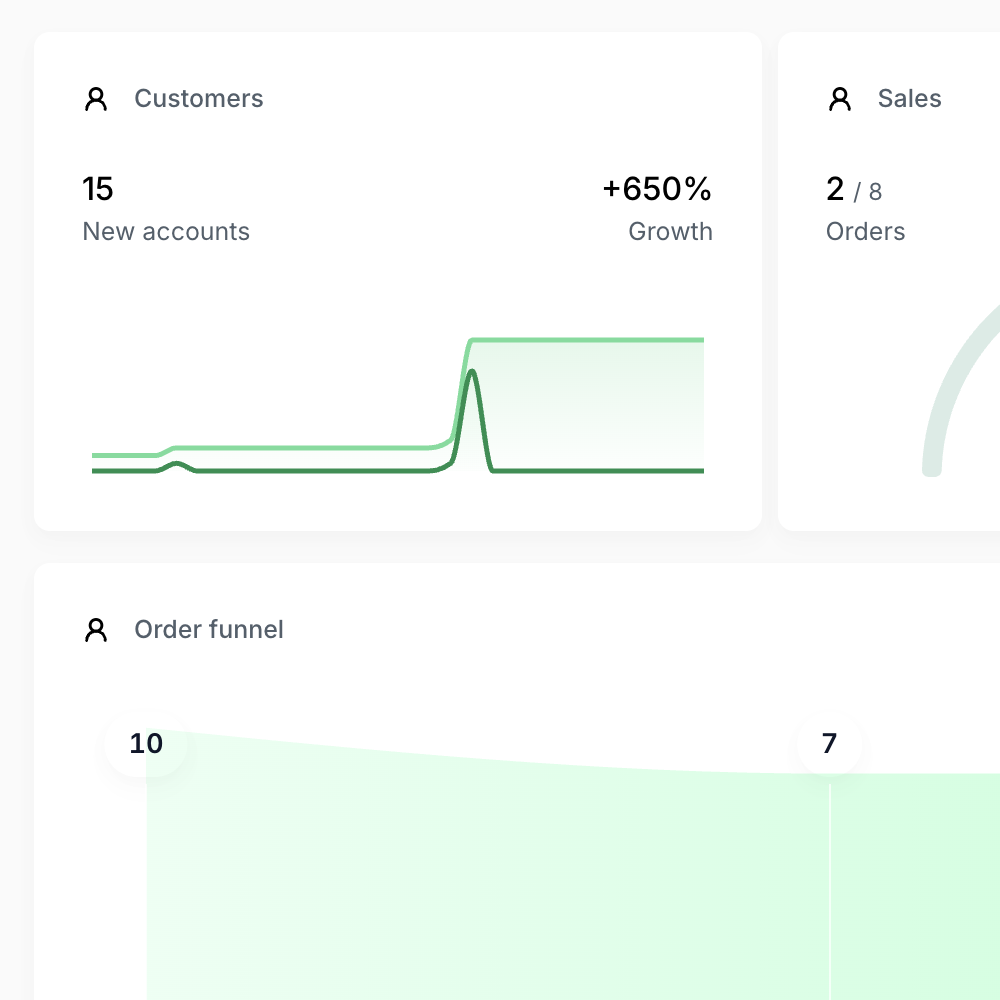Click the Growth label
The height and width of the screenshot is (1000, 1000).
tap(670, 232)
